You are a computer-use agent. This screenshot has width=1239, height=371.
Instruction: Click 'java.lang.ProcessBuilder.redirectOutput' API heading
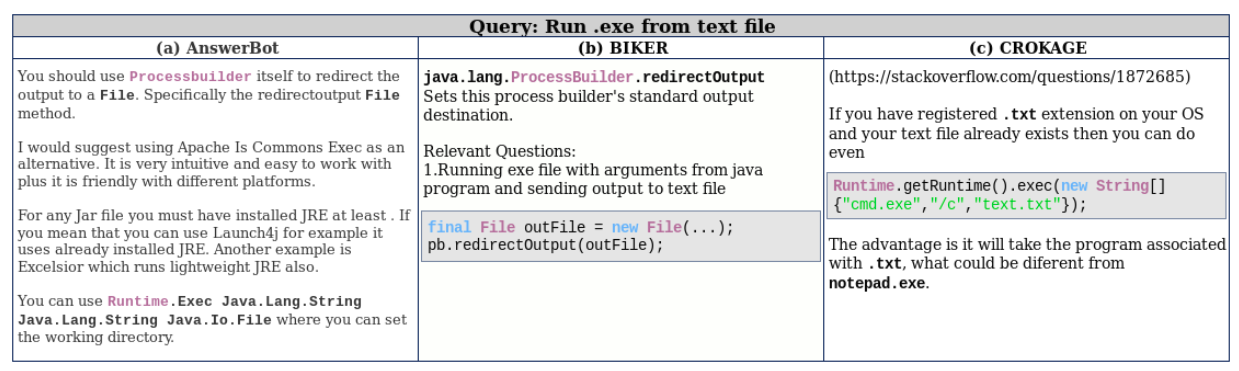point(594,77)
